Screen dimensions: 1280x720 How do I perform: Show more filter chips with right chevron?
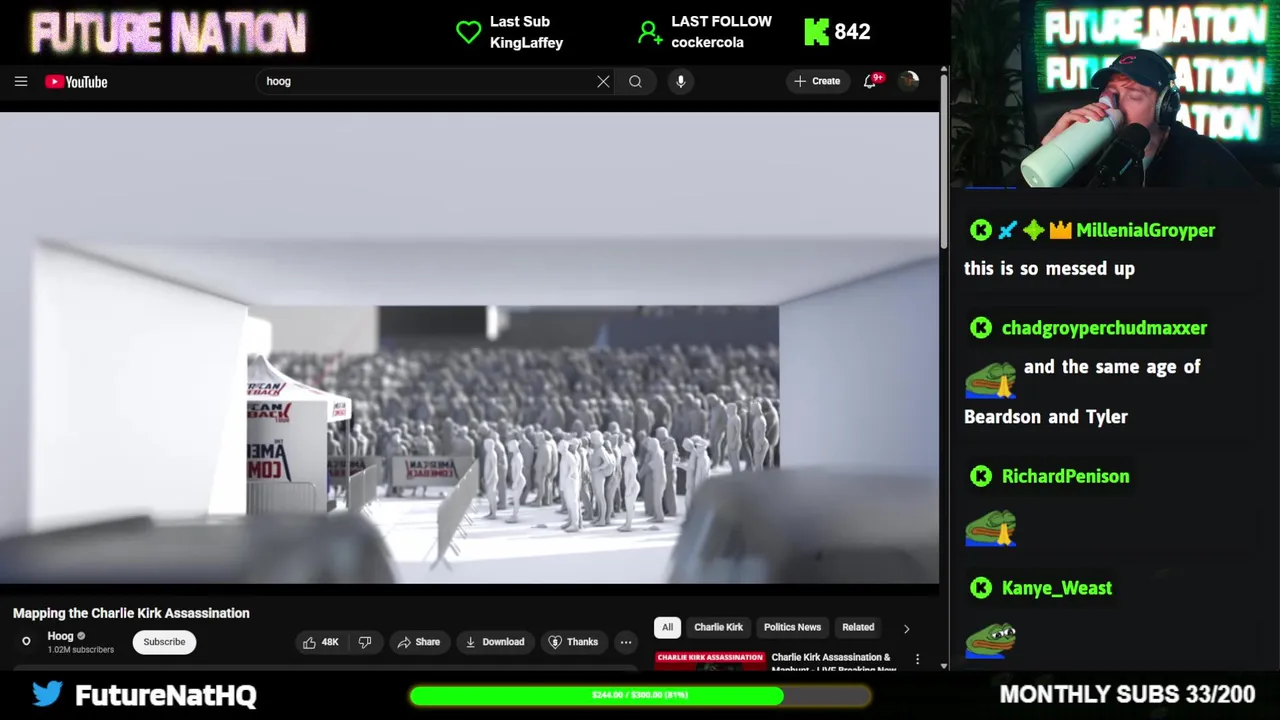pyautogui.click(x=906, y=628)
